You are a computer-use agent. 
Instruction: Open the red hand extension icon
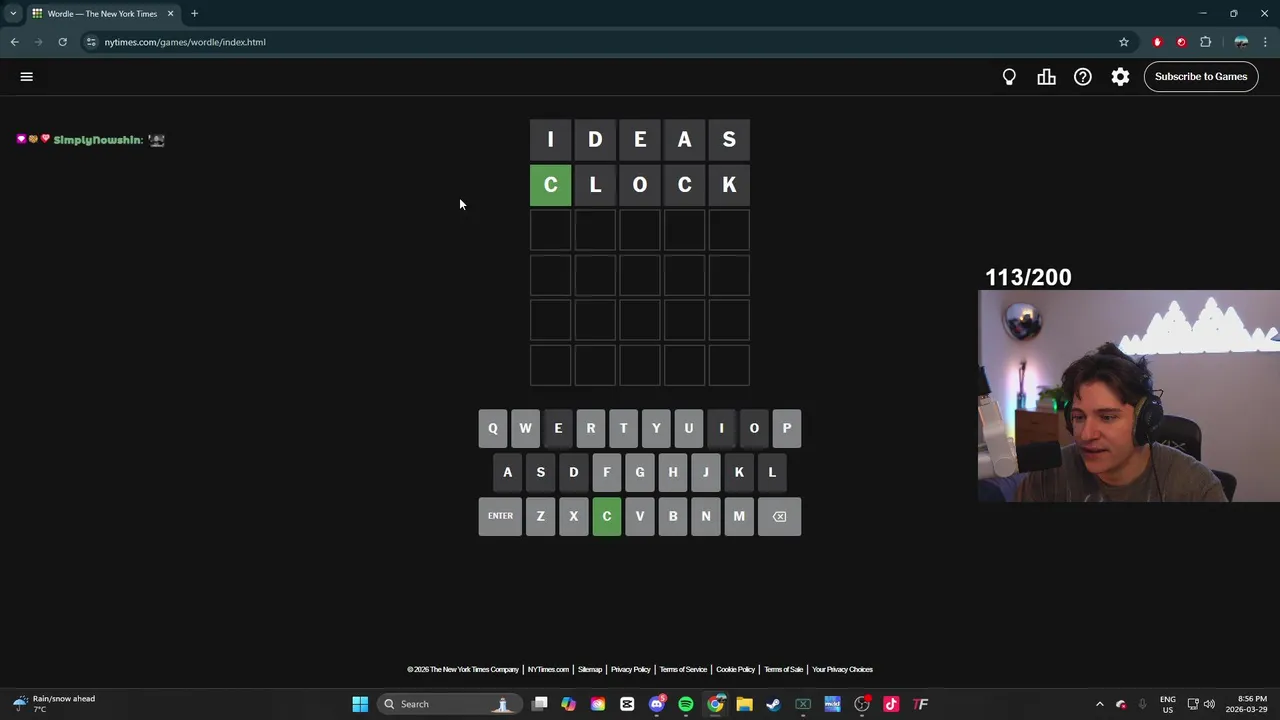[x=1157, y=42]
